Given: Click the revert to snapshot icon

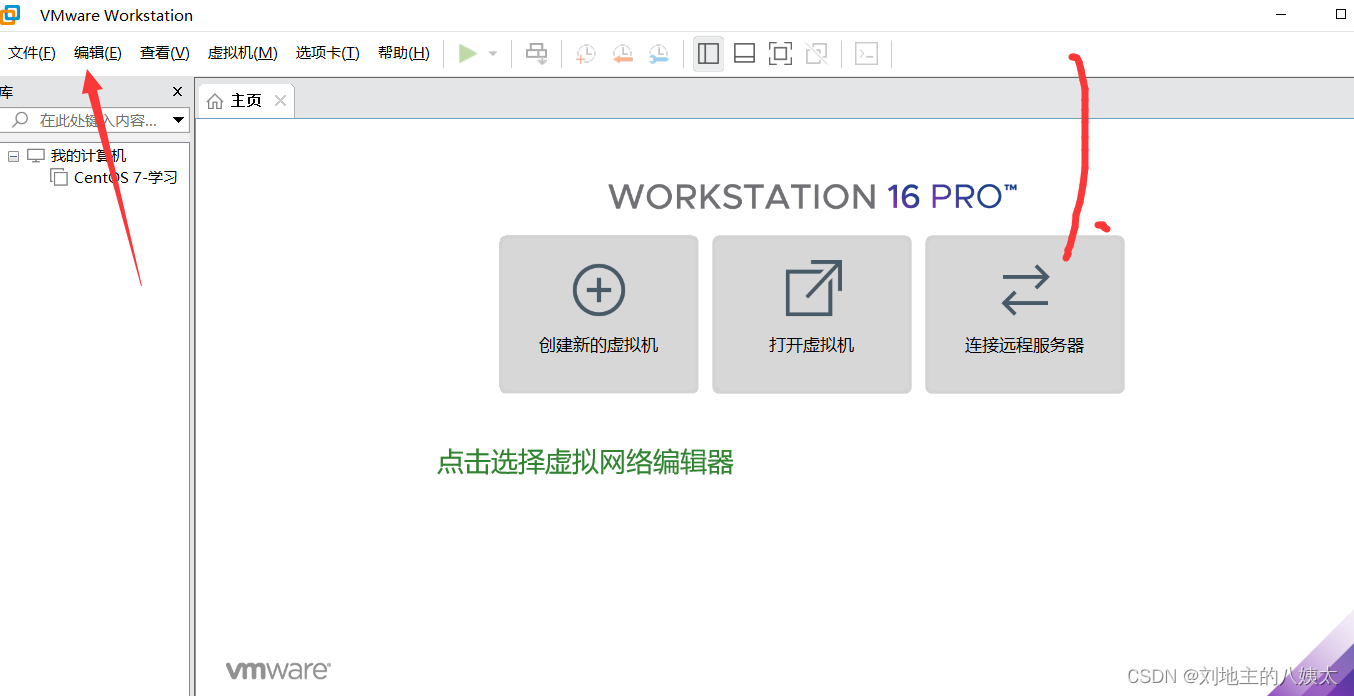Looking at the screenshot, I should point(622,54).
